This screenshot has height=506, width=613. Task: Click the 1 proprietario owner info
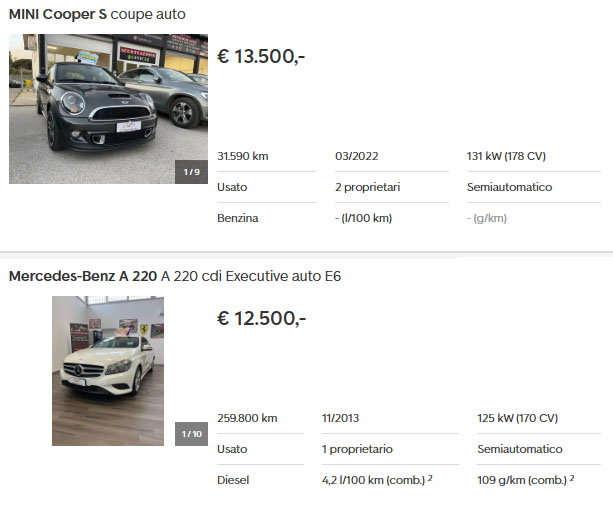click(x=357, y=449)
